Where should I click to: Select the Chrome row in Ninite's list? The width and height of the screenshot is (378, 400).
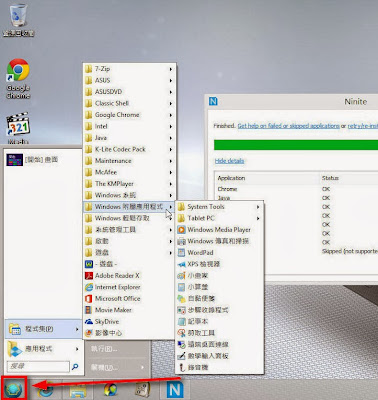tap(297, 189)
